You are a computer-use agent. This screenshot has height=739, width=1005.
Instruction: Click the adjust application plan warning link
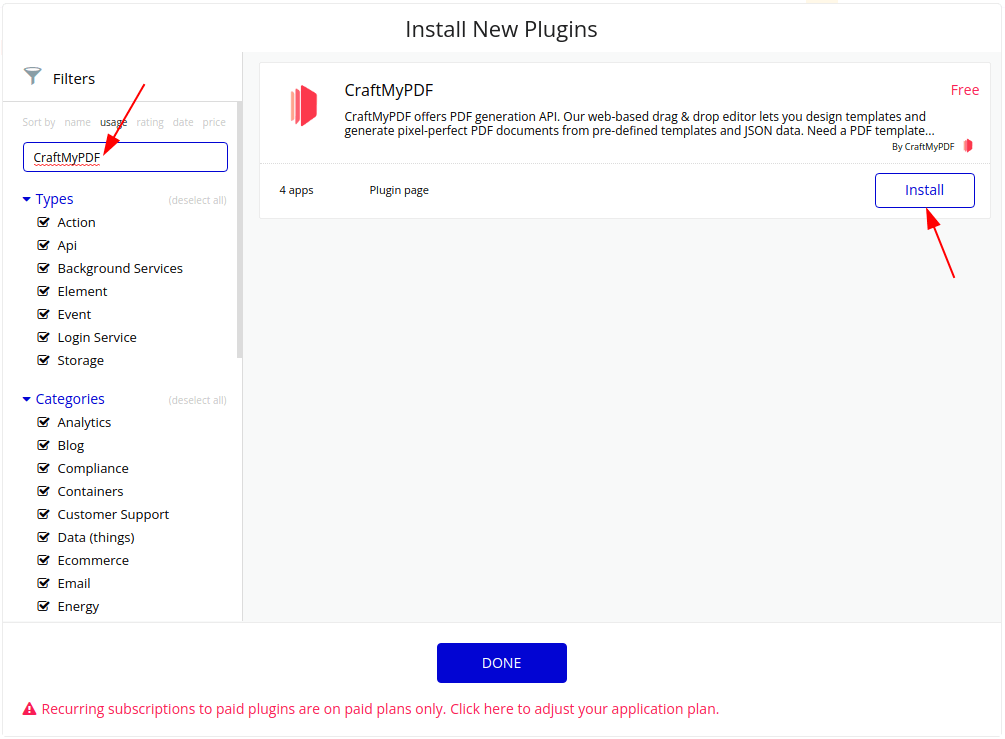coord(585,709)
